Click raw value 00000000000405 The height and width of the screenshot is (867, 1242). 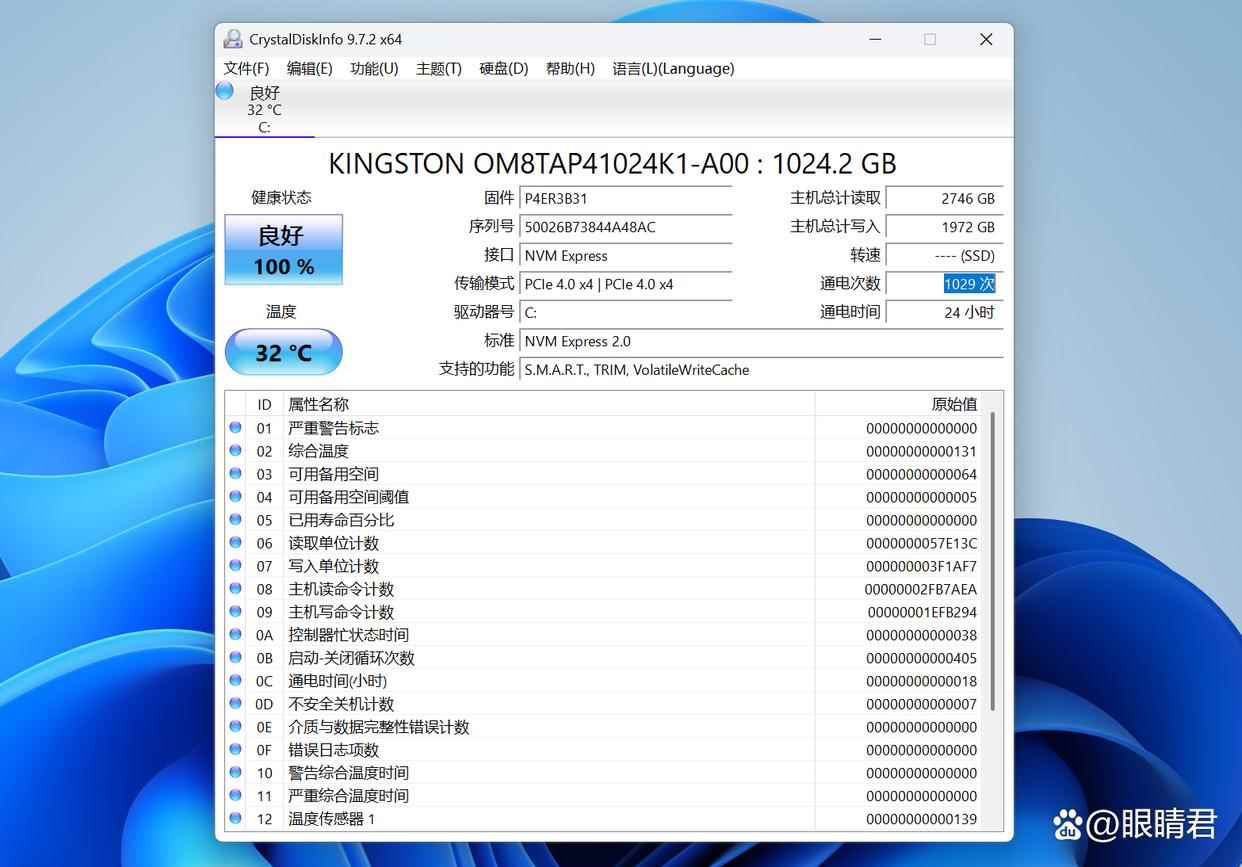pyautogui.click(x=921, y=658)
